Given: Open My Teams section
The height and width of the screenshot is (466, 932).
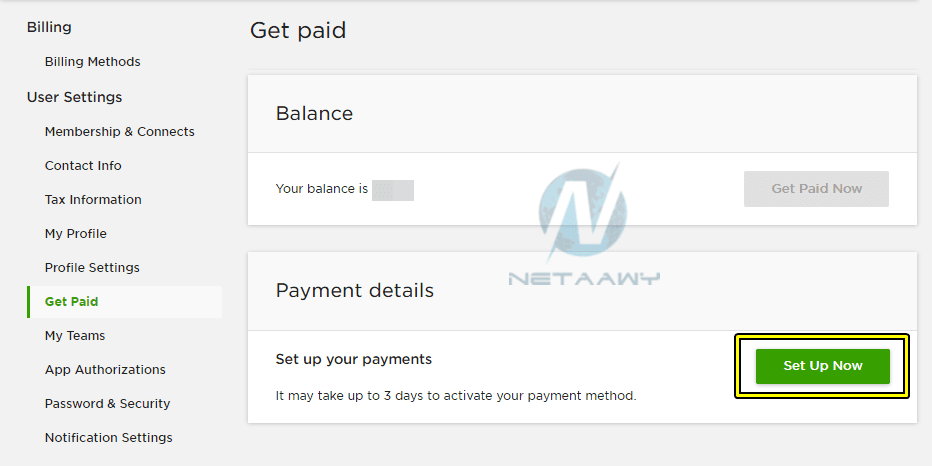Looking at the screenshot, I should (75, 336).
